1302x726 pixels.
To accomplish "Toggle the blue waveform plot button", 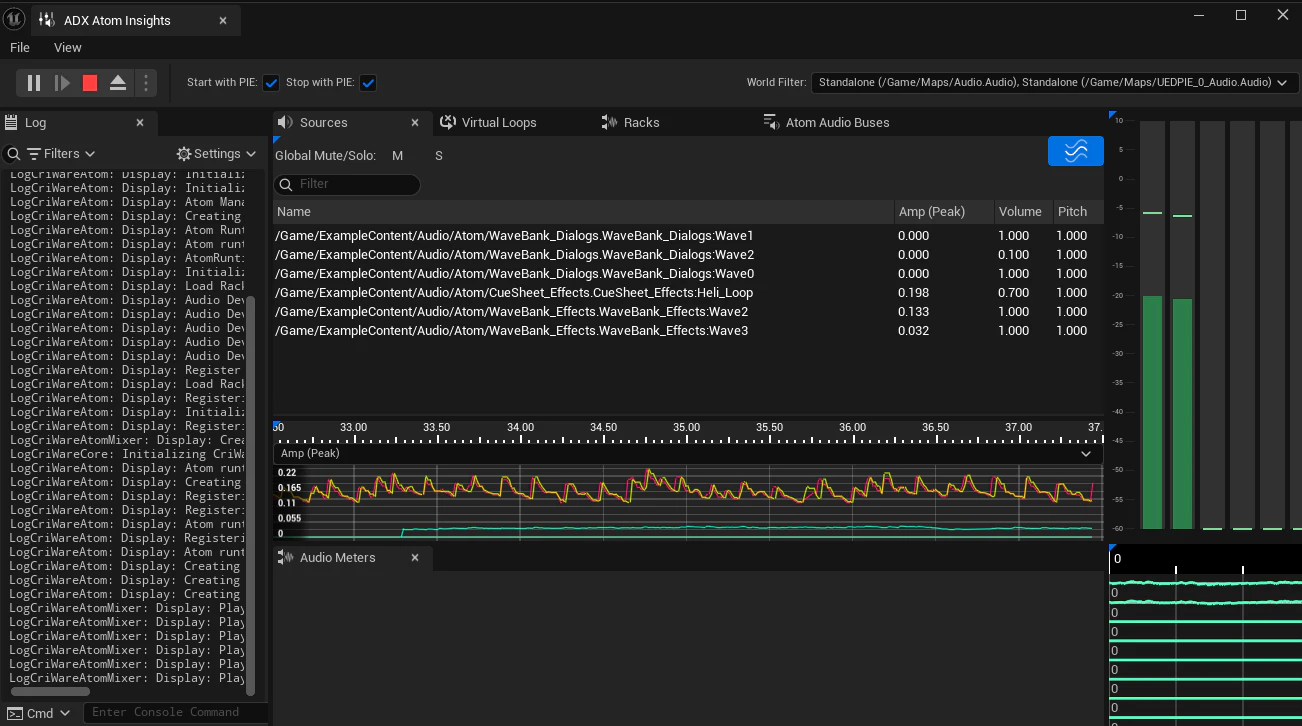I will click(1076, 151).
